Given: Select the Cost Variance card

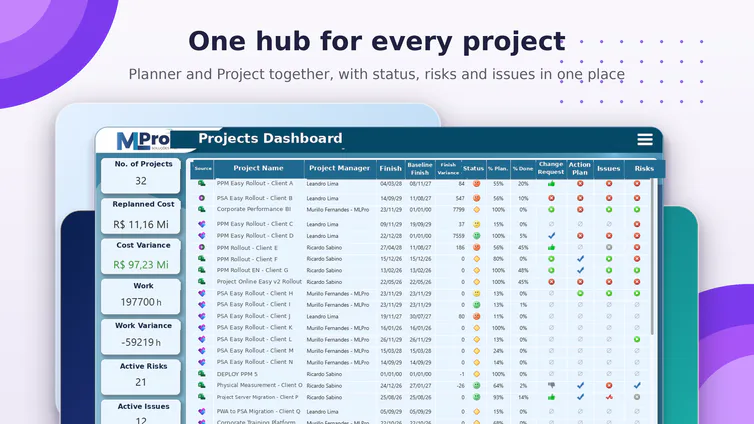Looking at the screenshot, I should [141, 256].
